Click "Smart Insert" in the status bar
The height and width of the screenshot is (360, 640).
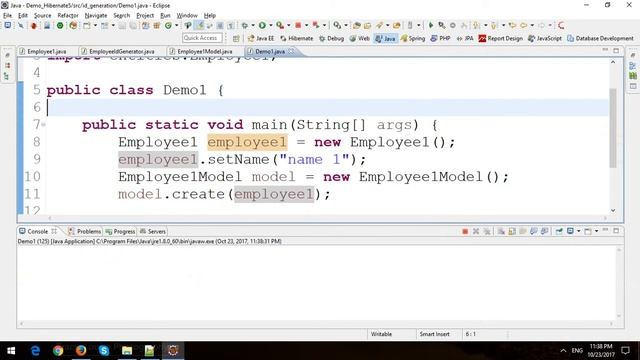click(x=434, y=334)
